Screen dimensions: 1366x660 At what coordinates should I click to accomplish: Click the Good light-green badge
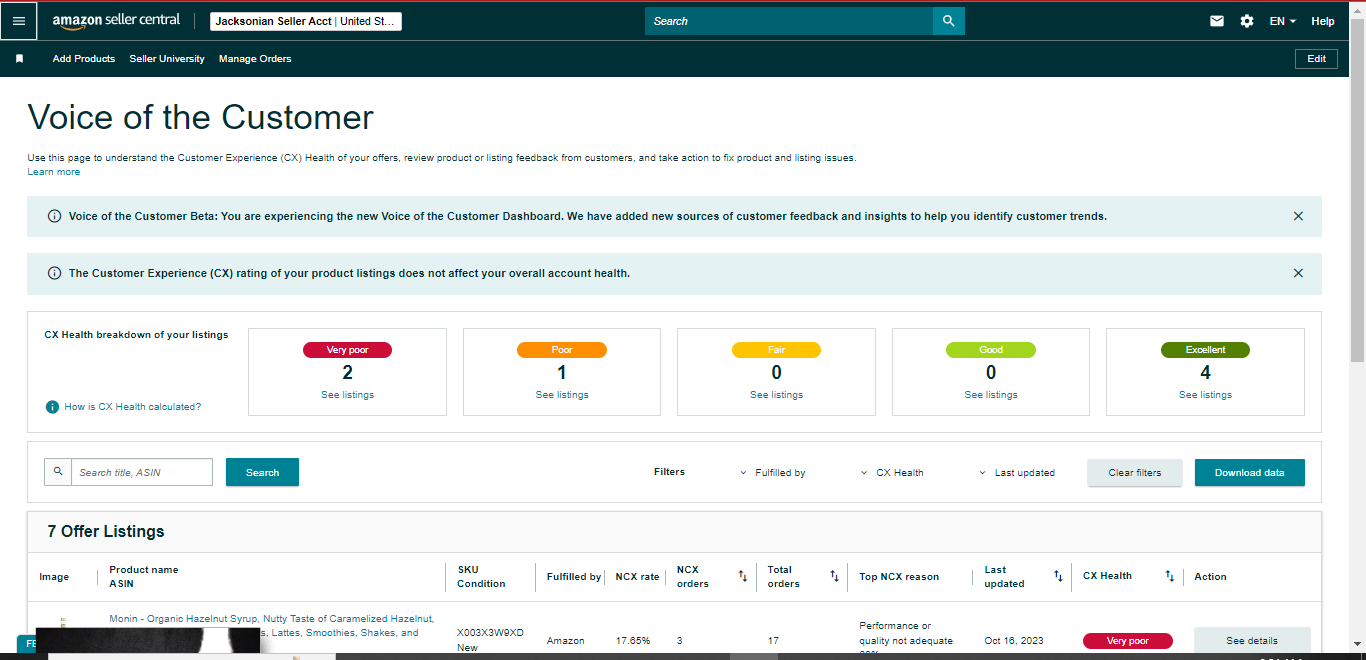991,350
